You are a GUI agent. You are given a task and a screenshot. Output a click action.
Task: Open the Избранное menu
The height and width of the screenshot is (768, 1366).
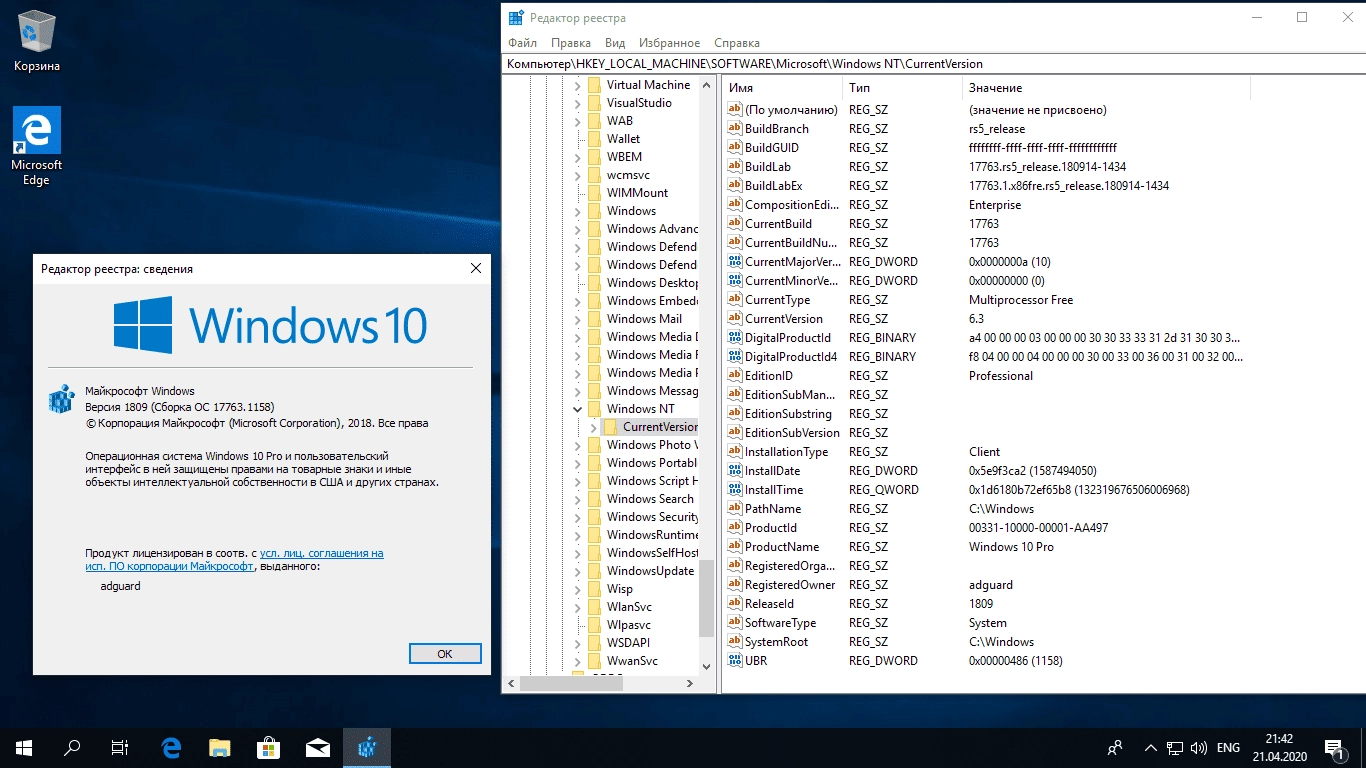(x=667, y=43)
